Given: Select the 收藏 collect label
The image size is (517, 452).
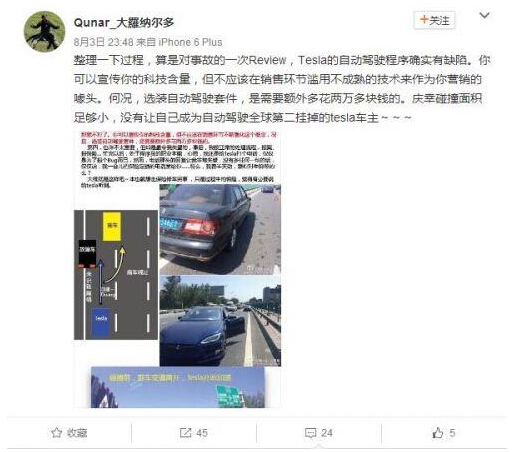Looking at the screenshot, I should (x=77, y=433).
